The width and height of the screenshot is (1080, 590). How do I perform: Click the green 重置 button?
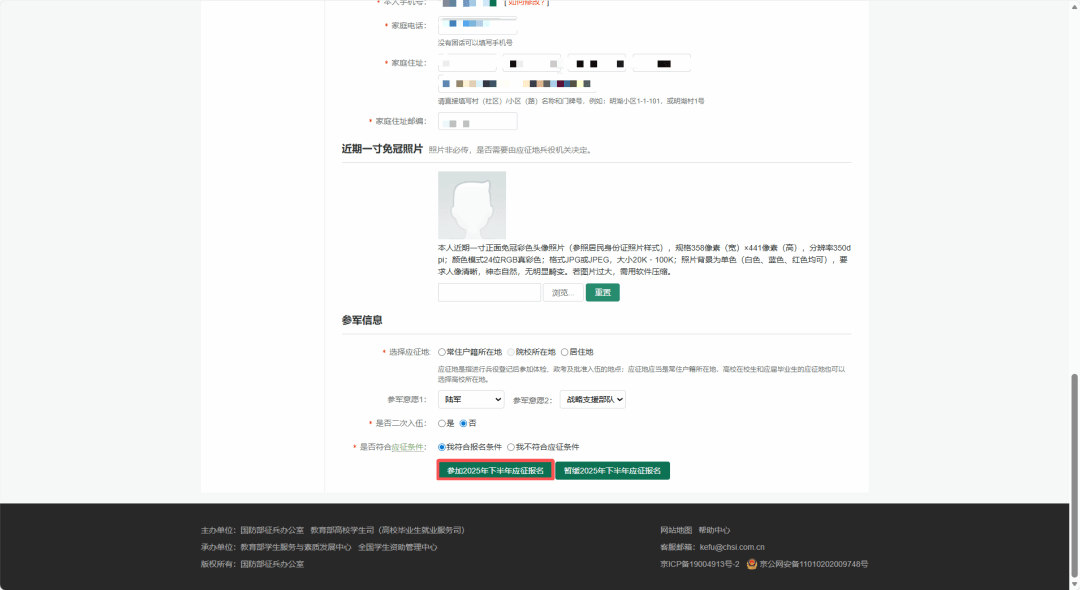(x=602, y=293)
